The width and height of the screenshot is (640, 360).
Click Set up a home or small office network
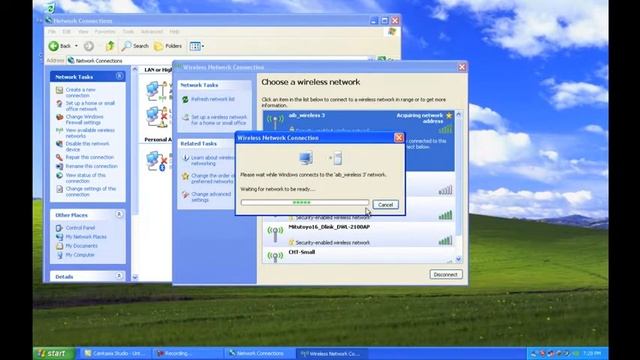coord(90,106)
